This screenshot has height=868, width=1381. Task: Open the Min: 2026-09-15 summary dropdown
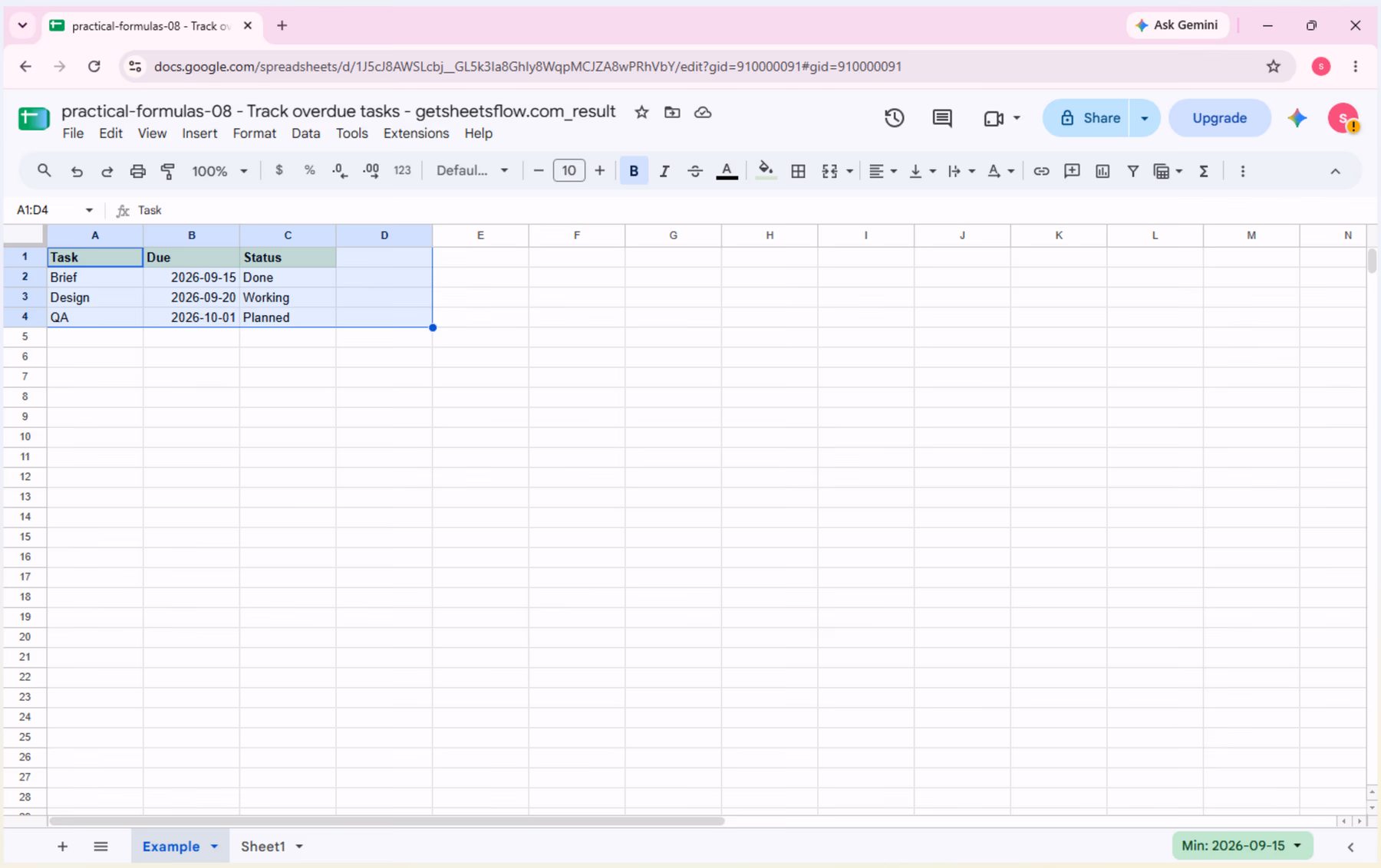tap(1241, 846)
